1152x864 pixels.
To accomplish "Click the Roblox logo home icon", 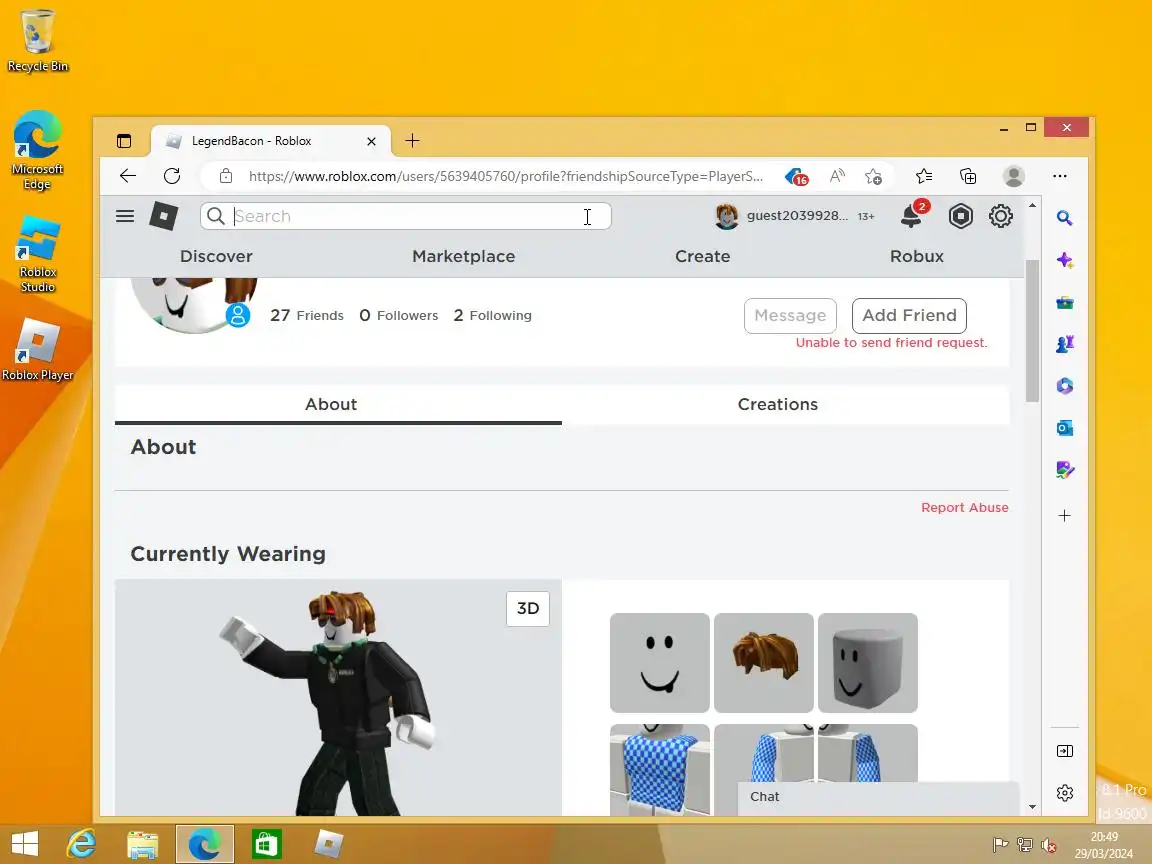I will 163,216.
